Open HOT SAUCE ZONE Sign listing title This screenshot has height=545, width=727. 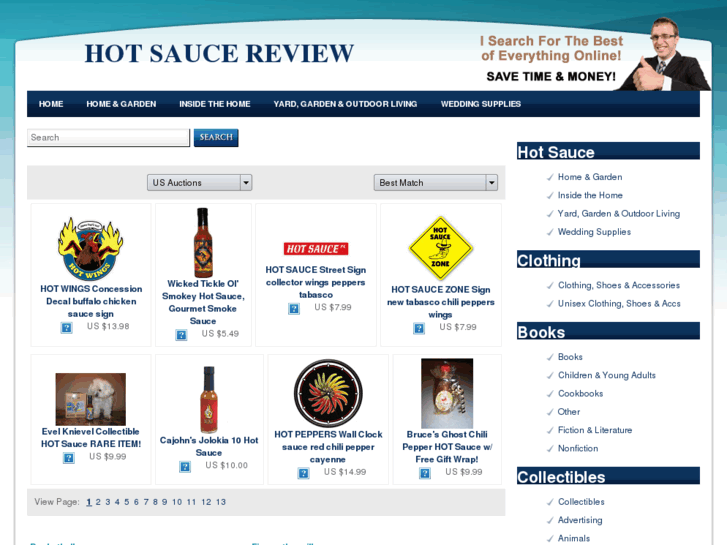pyautogui.click(x=440, y=301)
